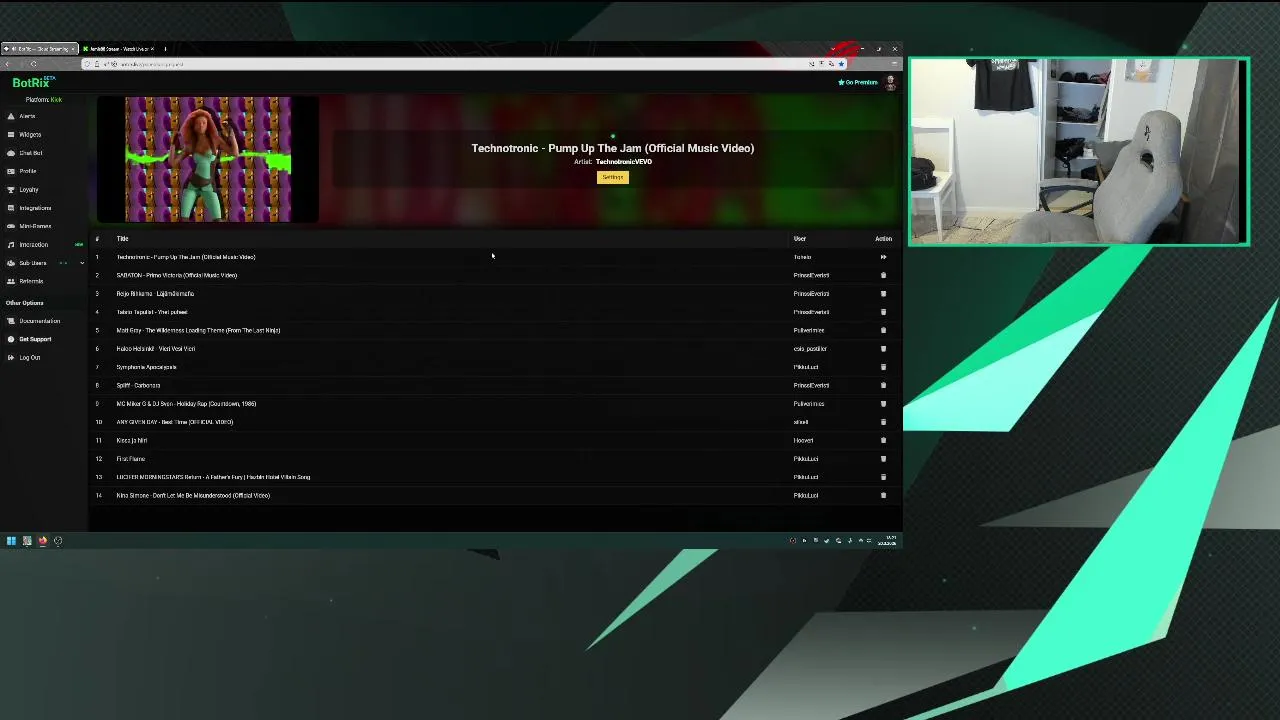Image resolution: width=1280 pixels, height=720 pixels.
Task: Open Loyalty section
Action: 28,190
